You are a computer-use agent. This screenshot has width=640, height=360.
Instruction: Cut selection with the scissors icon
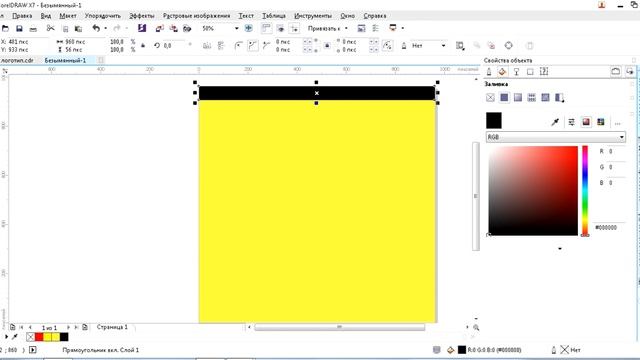[51, 28]
